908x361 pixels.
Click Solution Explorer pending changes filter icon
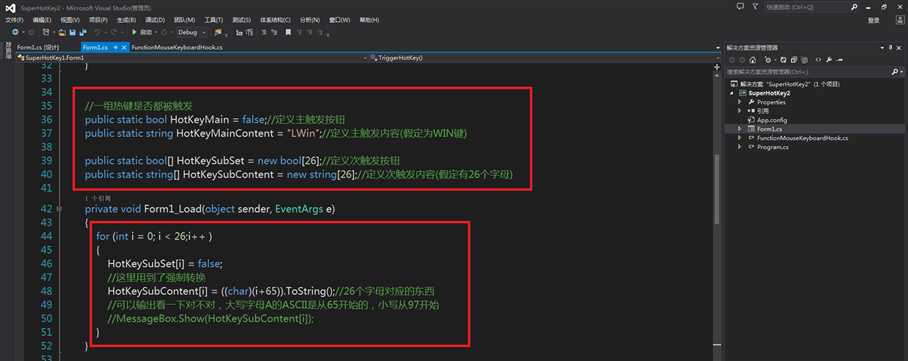point(768,60)
